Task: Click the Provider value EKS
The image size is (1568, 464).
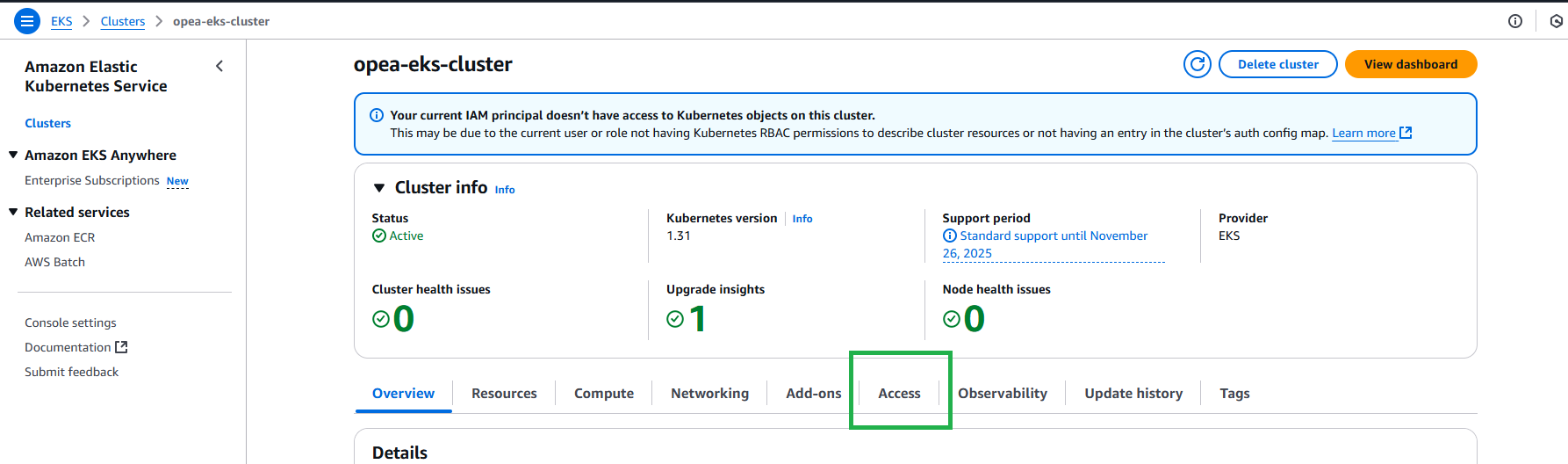Action: pos(1229,236)
